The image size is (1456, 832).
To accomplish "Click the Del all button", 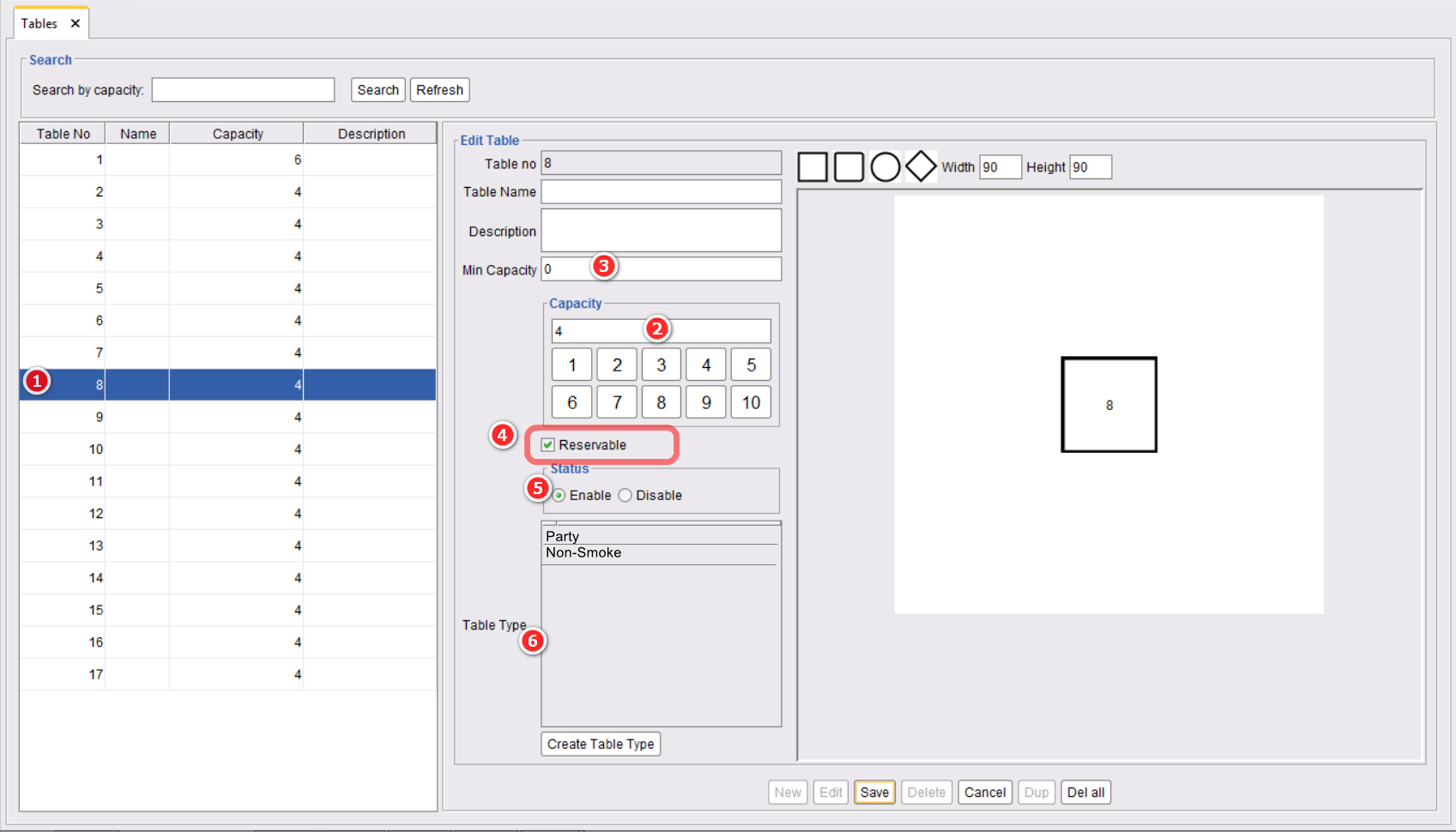I will click(x=1086, y=792).
